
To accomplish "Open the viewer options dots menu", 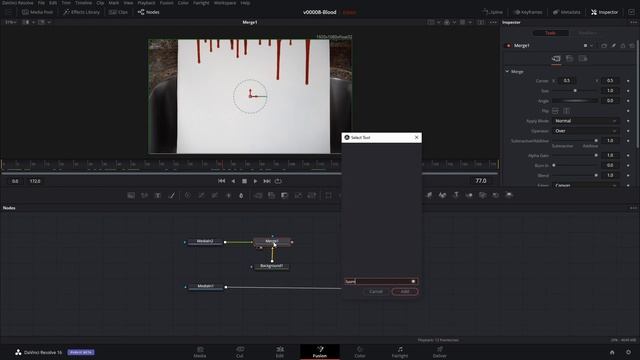I will (493, 22).
